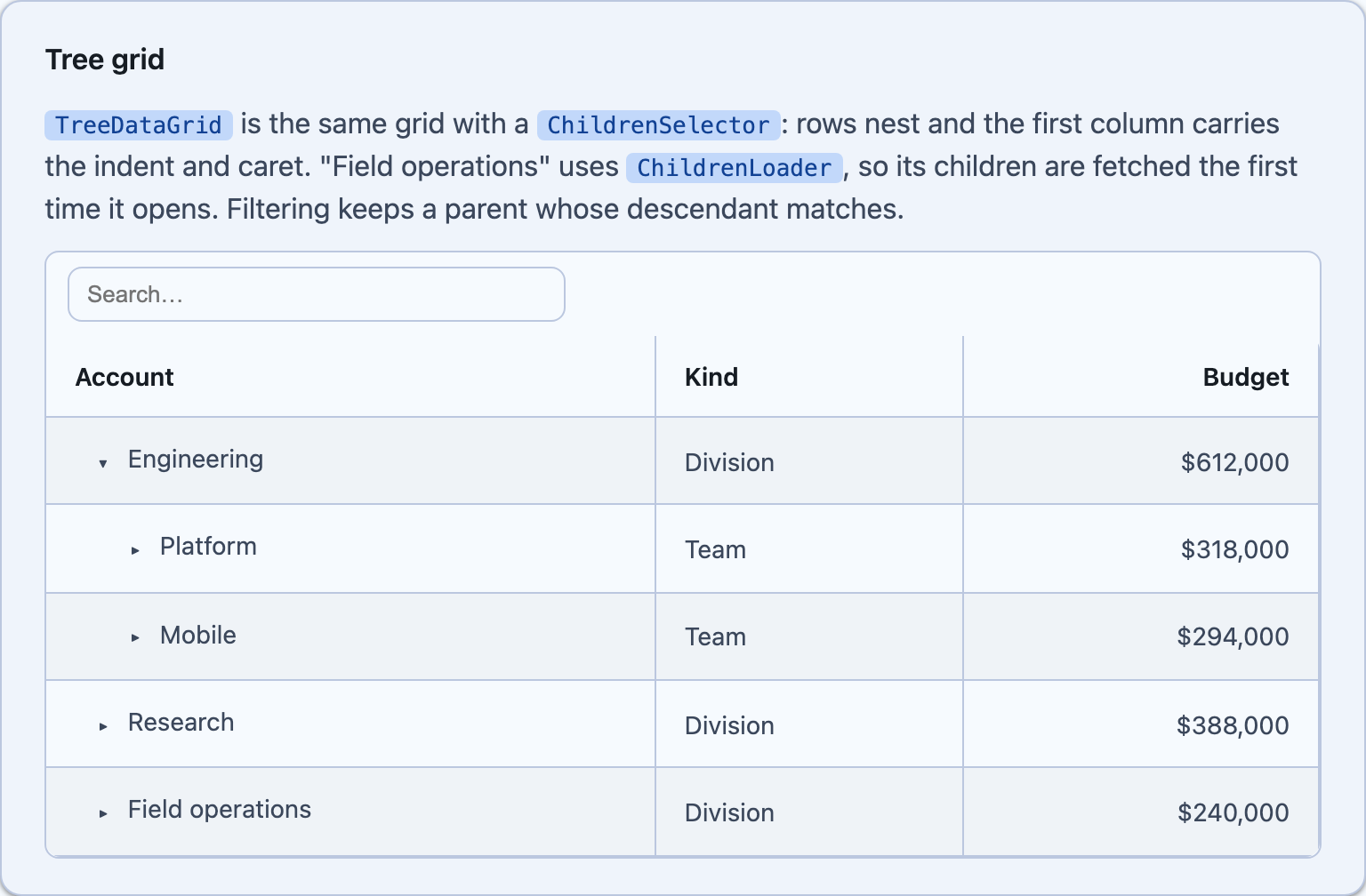Select the Account column header

pos(350,377)
